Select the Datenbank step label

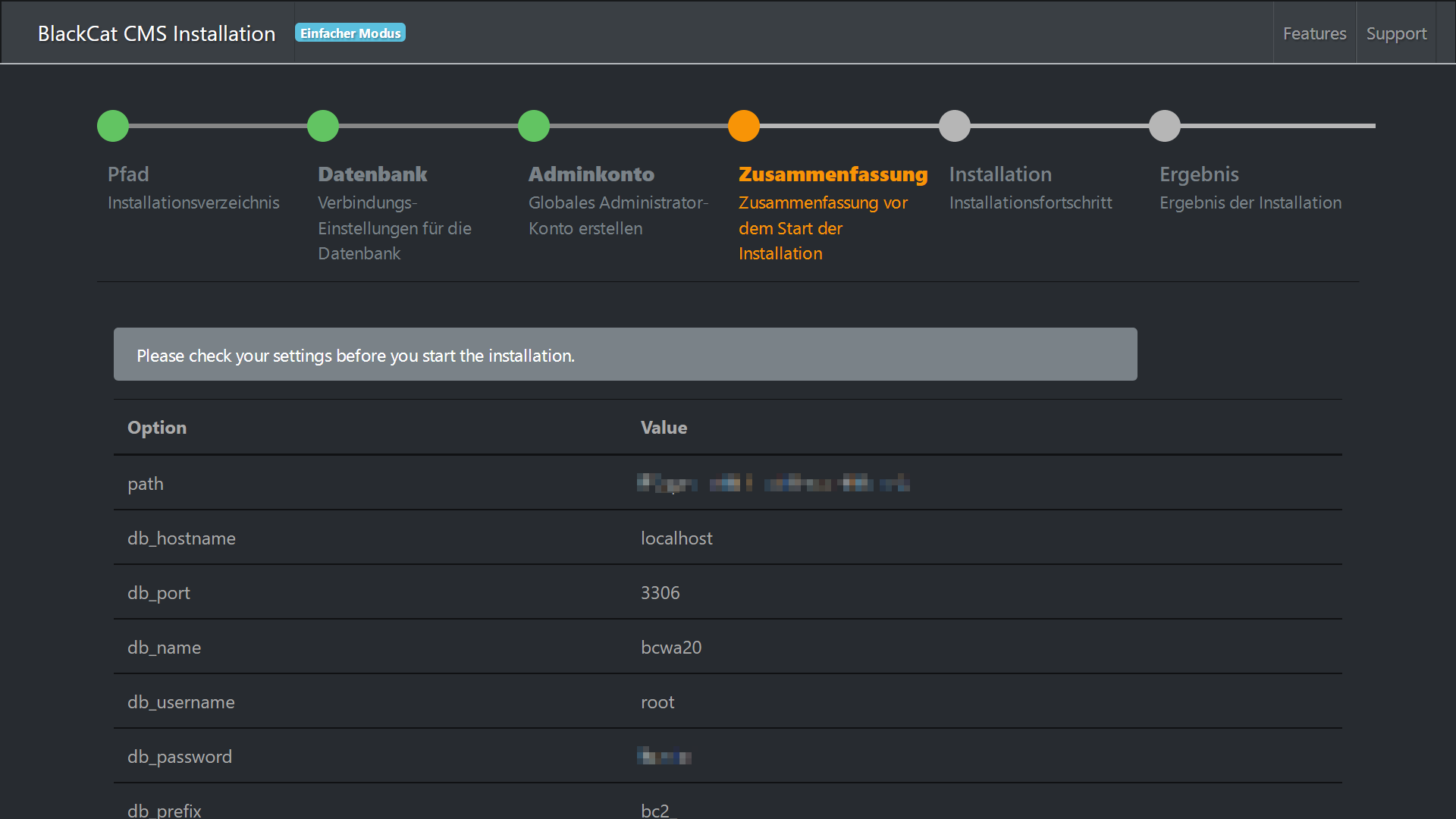372,174
